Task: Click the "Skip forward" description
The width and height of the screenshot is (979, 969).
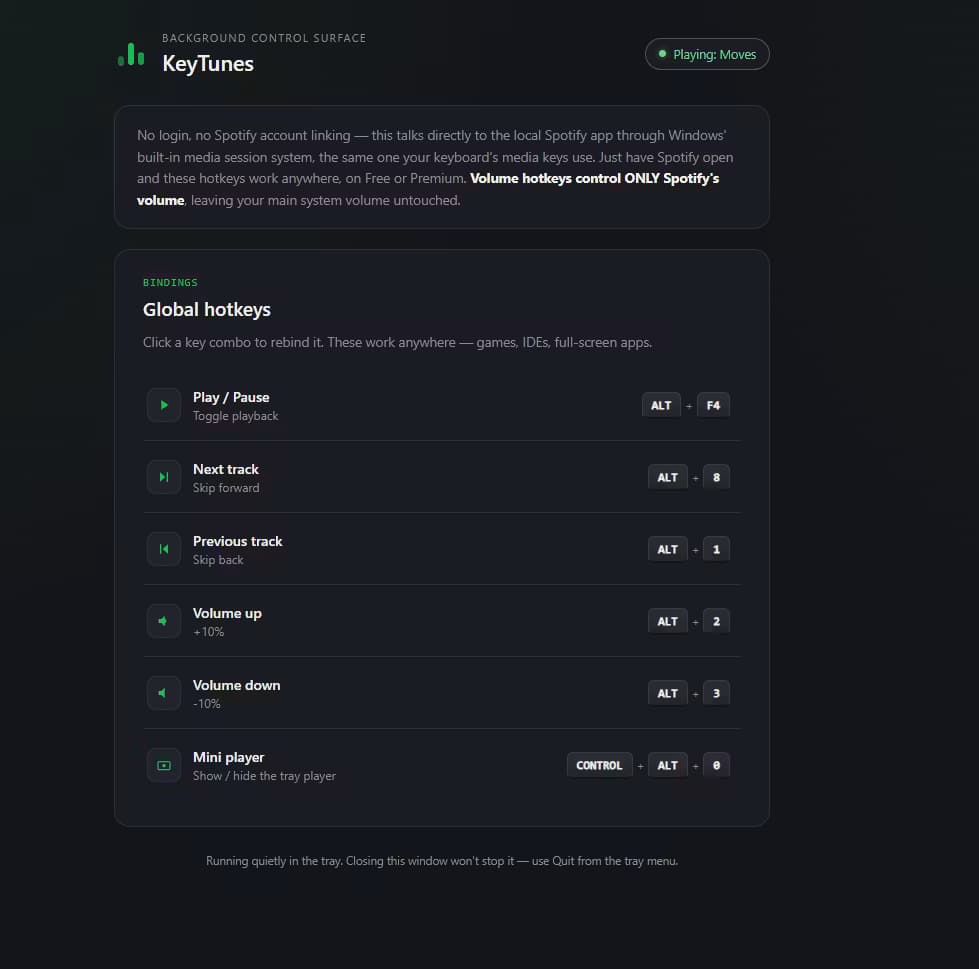Action: [226, 488]
